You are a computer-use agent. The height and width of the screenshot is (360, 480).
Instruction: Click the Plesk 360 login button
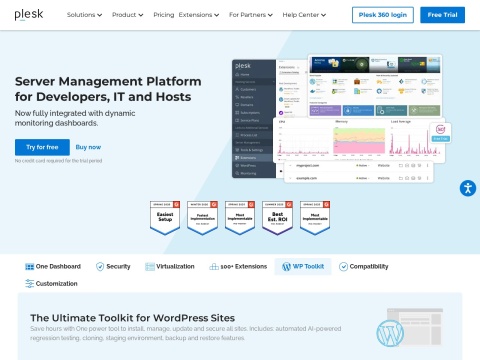point(383,15)
